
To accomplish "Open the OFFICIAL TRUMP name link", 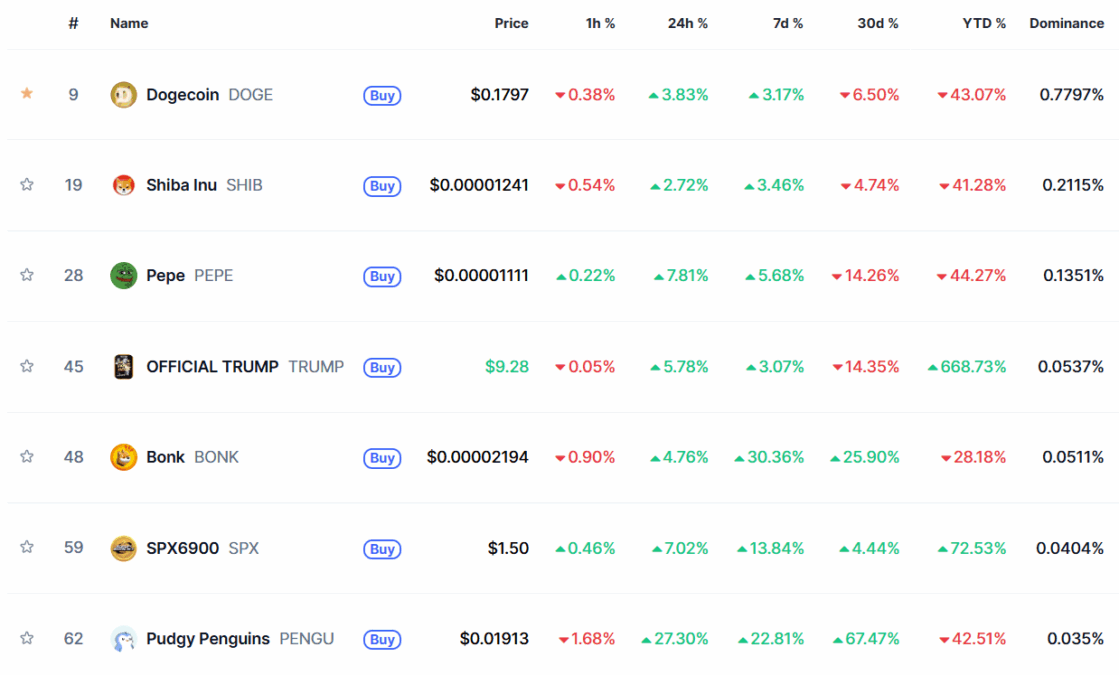I will click(x=212, y=367).
